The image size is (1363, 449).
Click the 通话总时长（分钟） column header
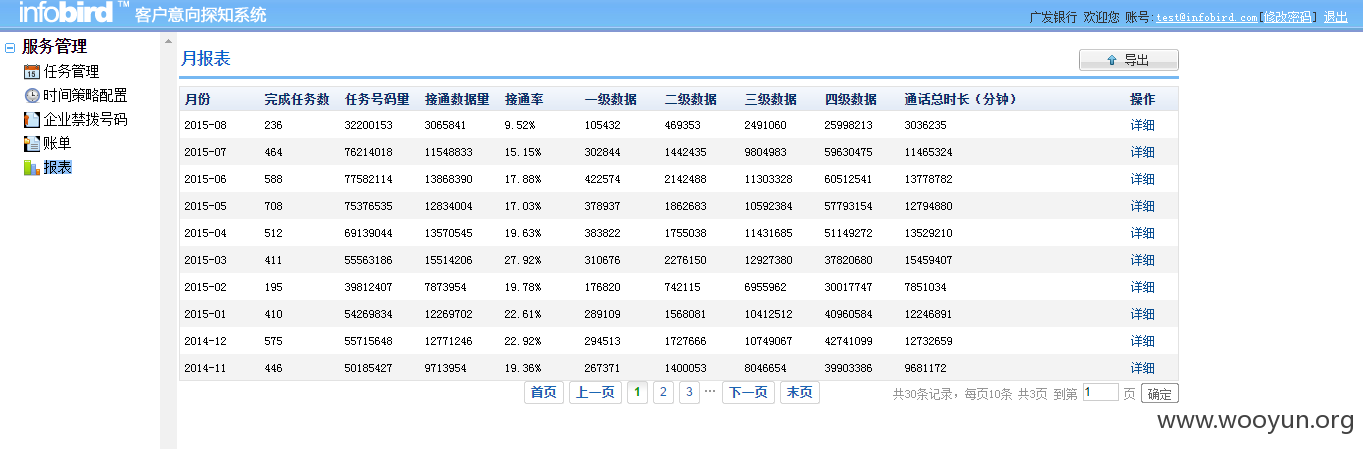pos(961,99)
